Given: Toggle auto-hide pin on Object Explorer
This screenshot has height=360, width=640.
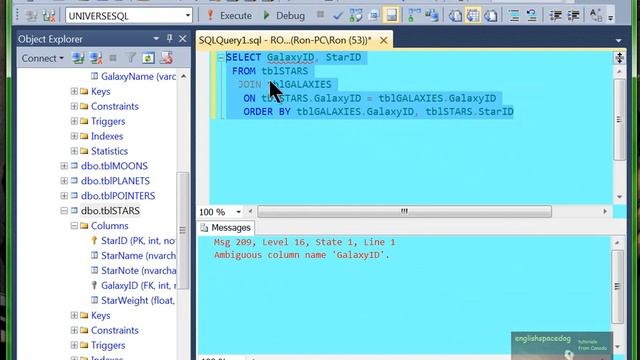Looking at the screenshot, I should click(169, 39).
